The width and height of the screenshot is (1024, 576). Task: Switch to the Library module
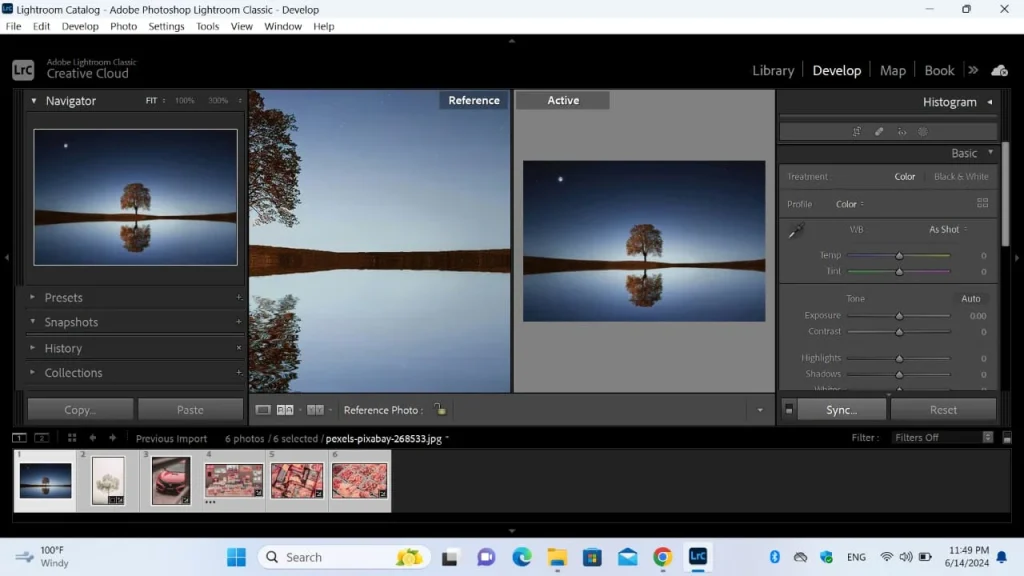[773, 71]
